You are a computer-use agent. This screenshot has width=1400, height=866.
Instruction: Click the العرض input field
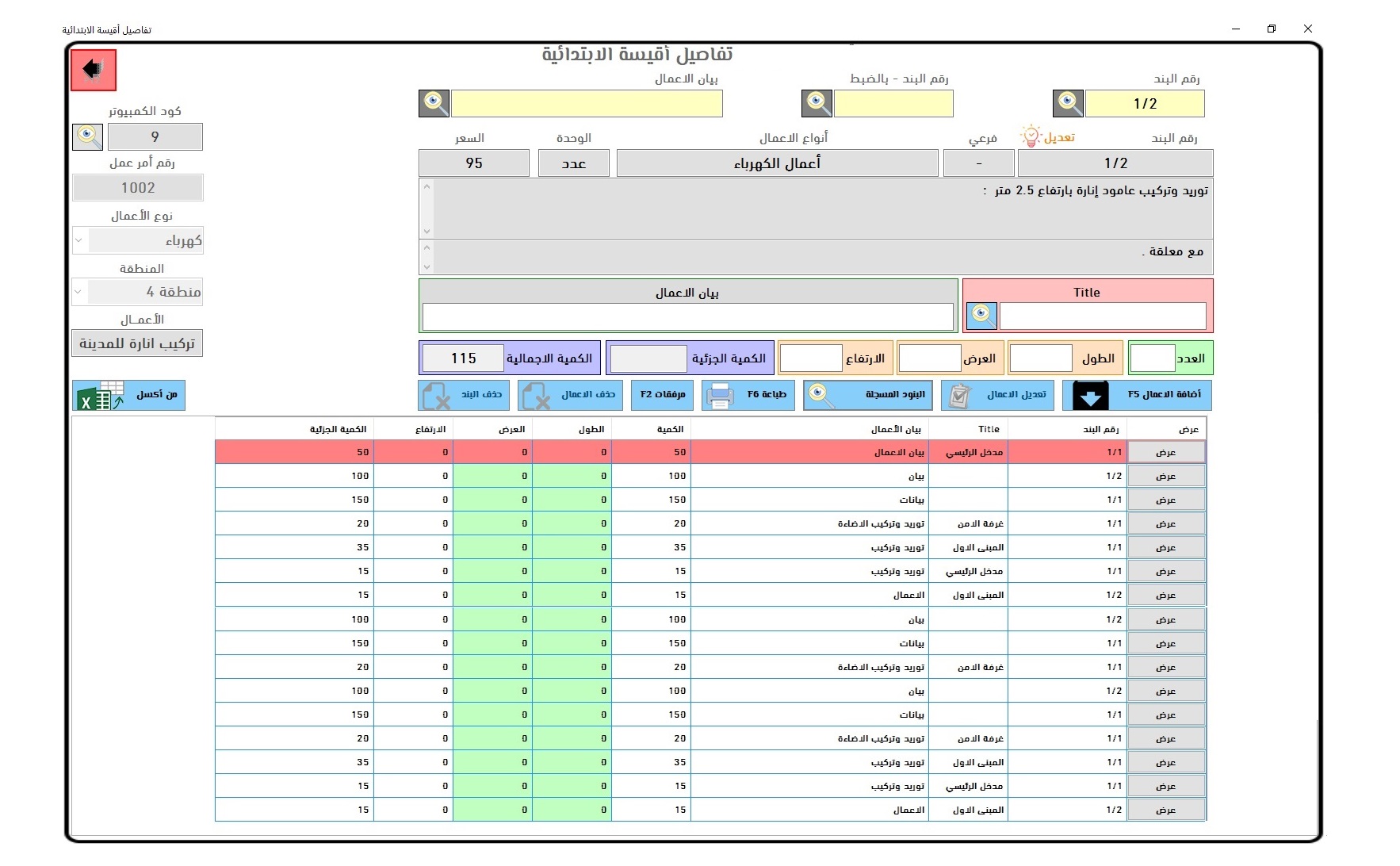pos(930,358)
